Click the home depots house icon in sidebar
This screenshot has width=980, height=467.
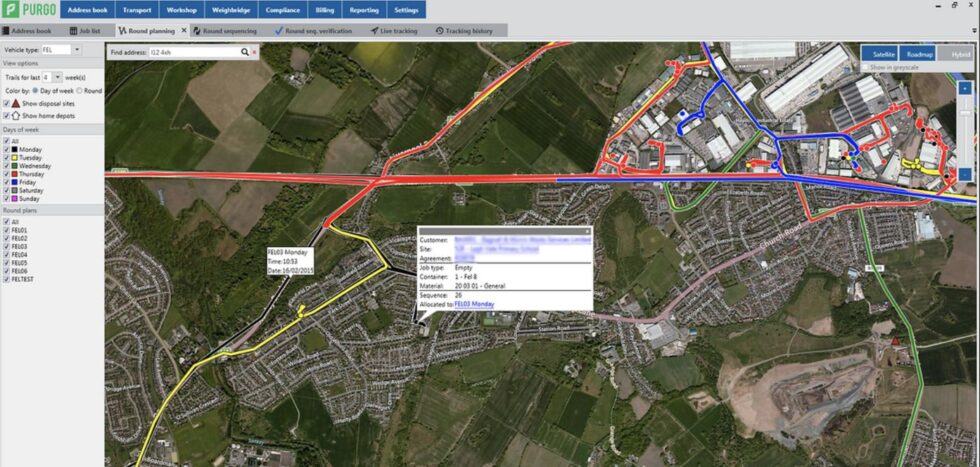tap(16, 116)
